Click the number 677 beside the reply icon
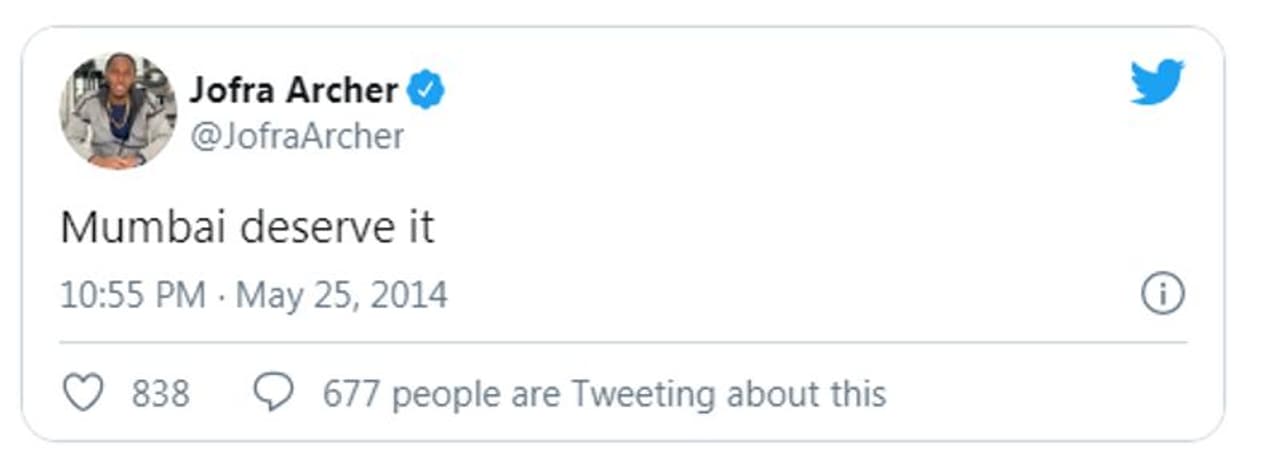This screenshot has height=461, width=1280. [x=351, y=394]
